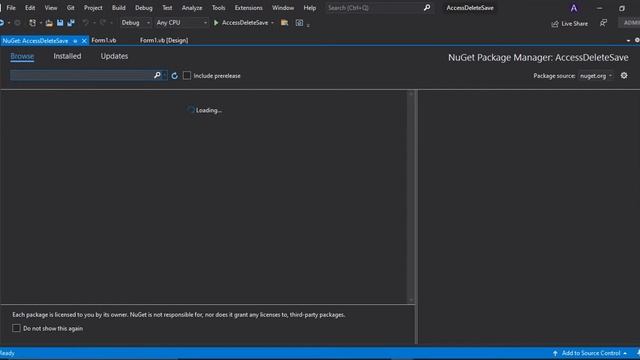Navigate backward with the blue arrow icon

point(2,23)
